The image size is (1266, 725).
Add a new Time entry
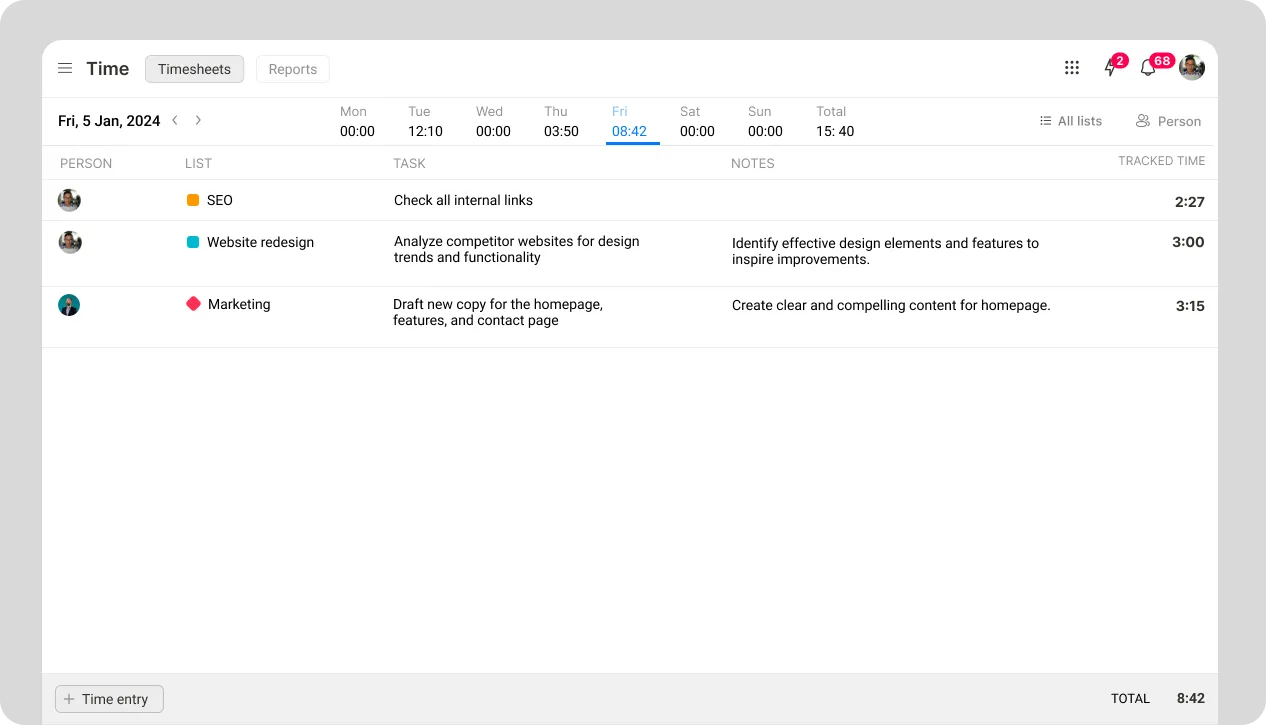pyautogui.click(x=109, y=699)
